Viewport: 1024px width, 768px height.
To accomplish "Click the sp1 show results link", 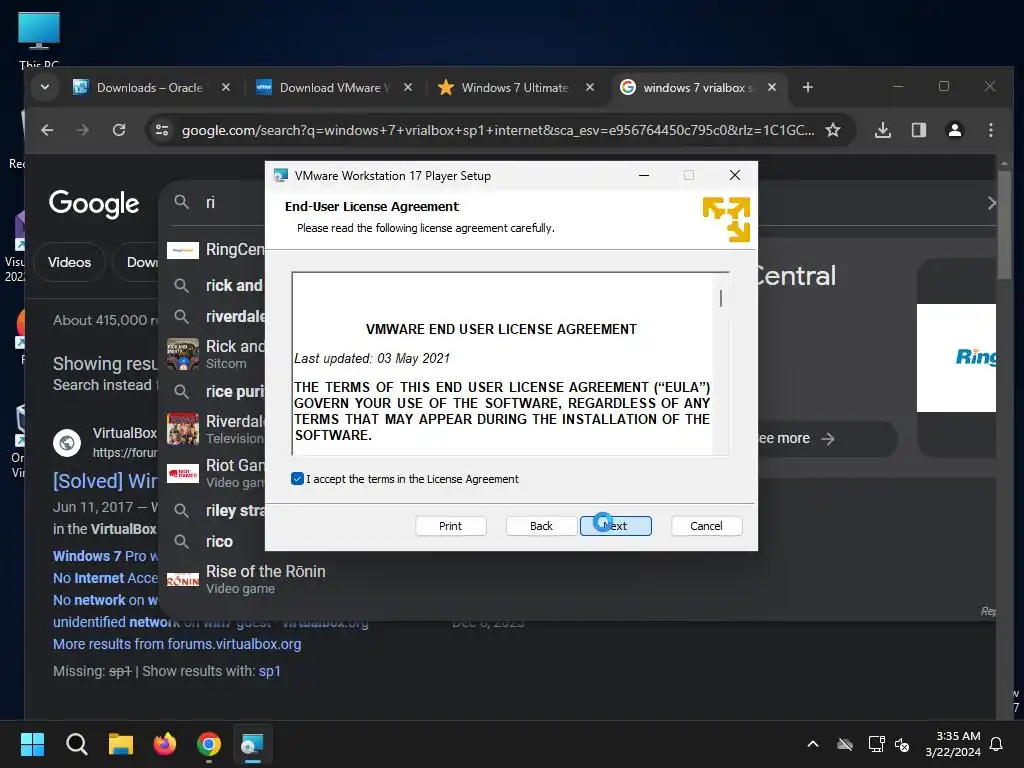I will [270, 671].
